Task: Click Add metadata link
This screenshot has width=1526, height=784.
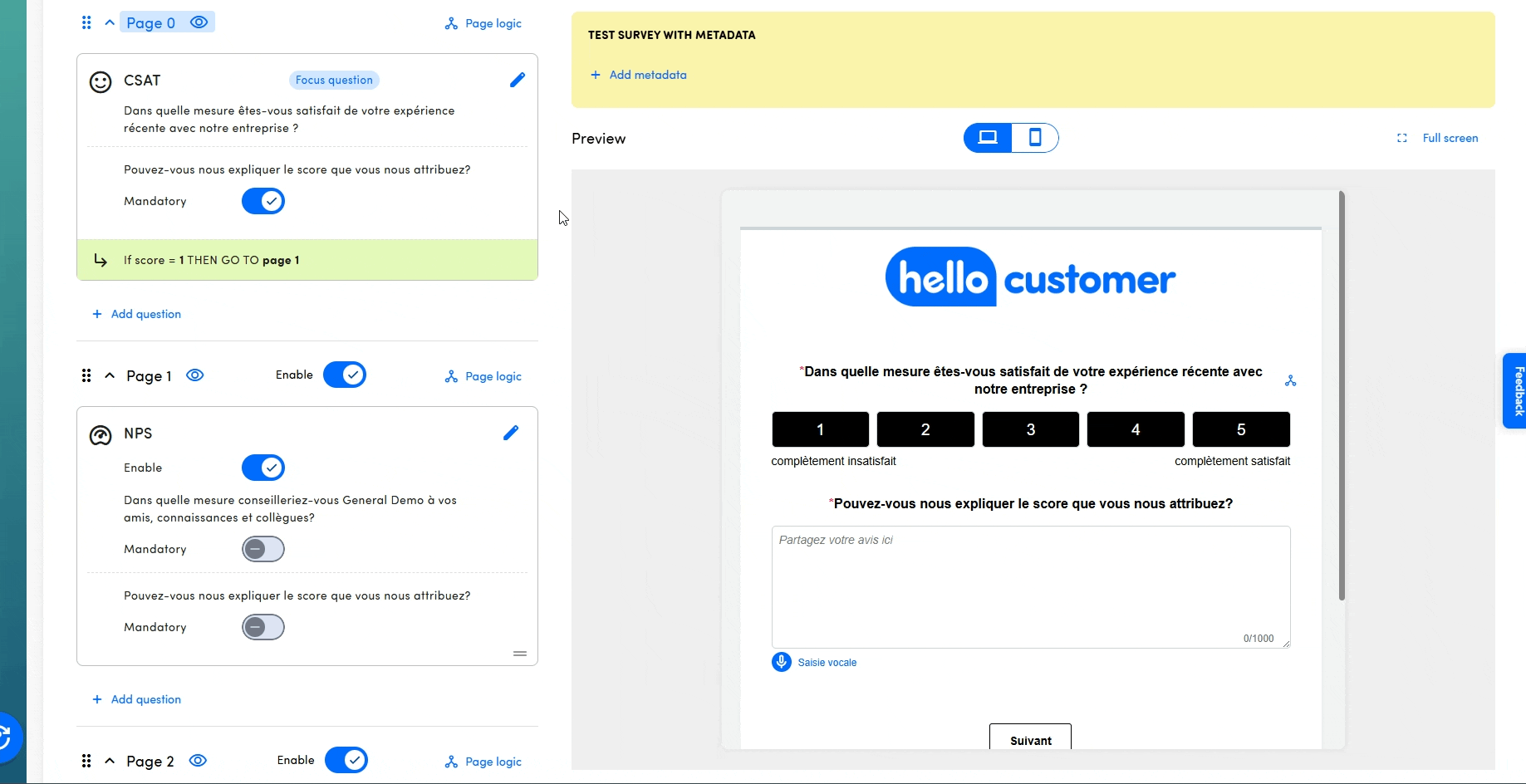Action: point(639,75)
